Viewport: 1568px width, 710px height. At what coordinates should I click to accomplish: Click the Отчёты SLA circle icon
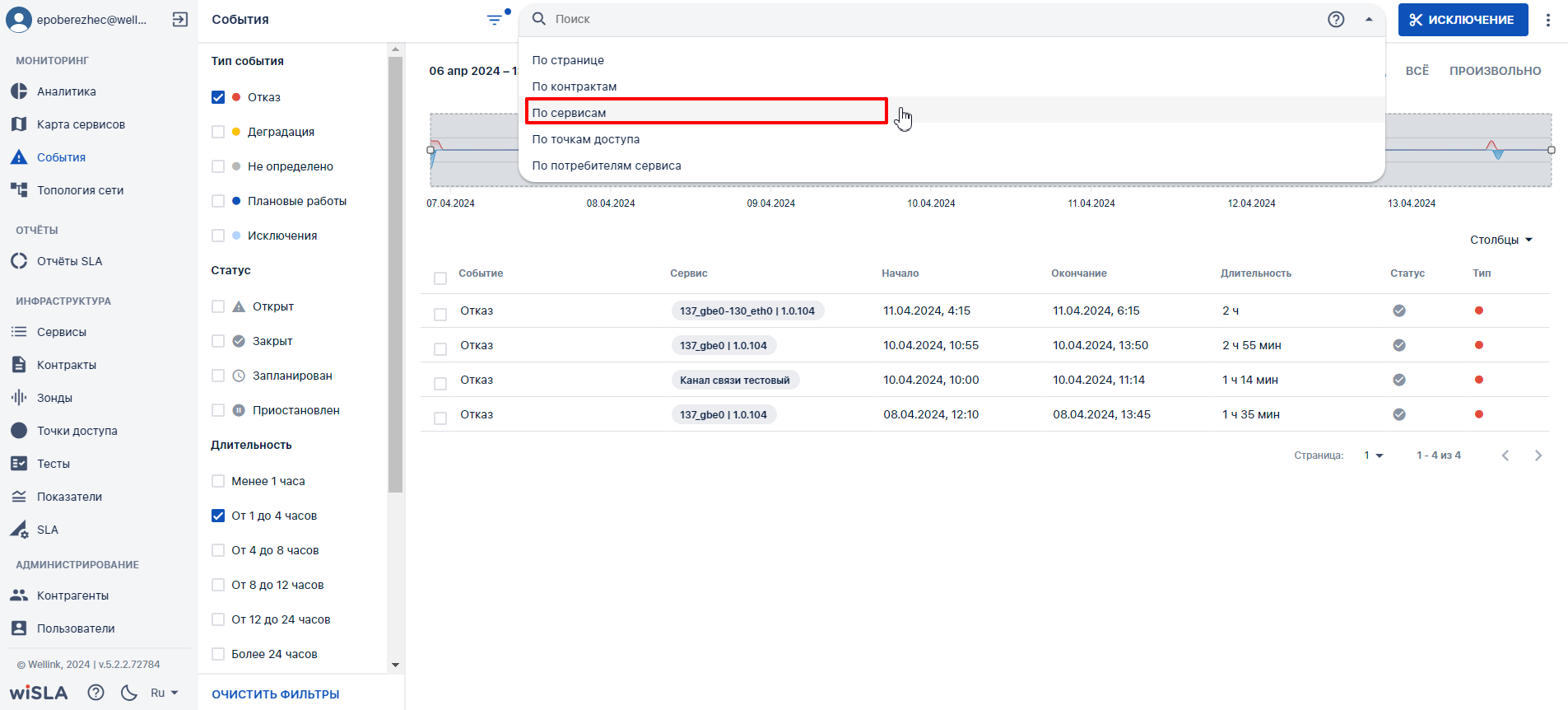click(19, 261)
